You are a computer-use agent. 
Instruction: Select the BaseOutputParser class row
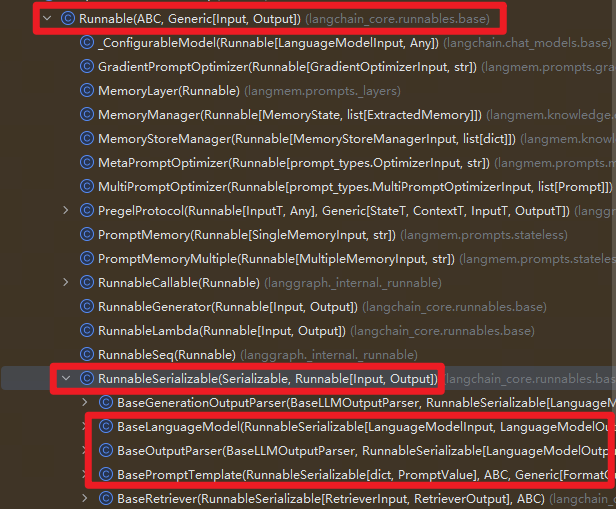coord(308,450)
